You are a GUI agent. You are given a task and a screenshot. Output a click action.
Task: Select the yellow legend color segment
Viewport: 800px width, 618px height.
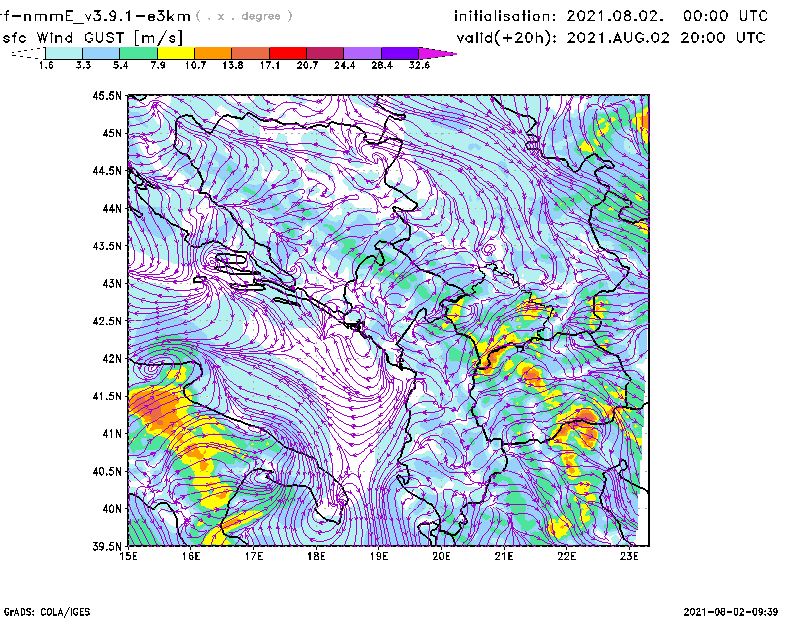[x=176, y=53]
